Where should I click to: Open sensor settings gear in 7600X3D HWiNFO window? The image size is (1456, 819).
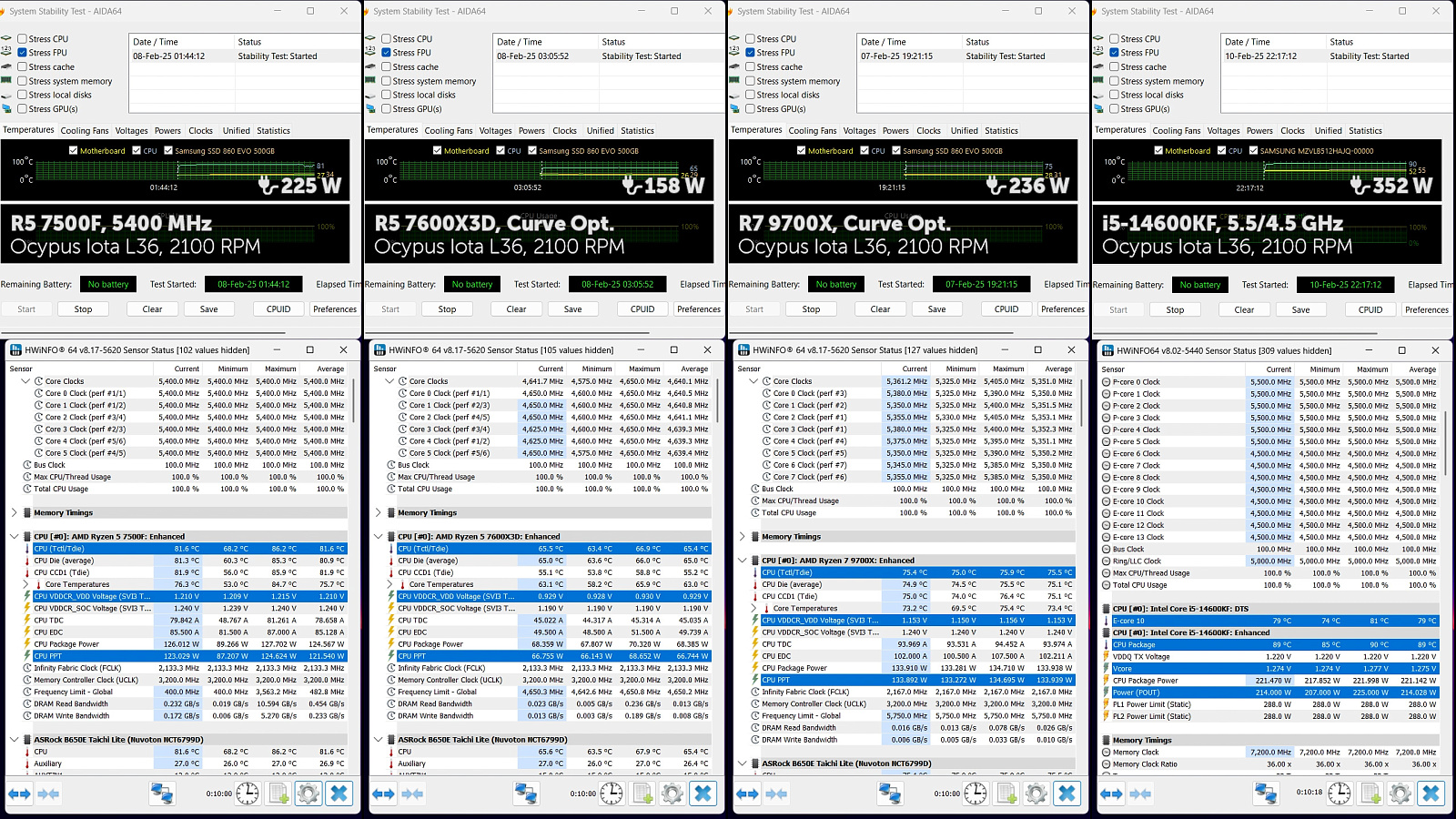click(672, 794)
